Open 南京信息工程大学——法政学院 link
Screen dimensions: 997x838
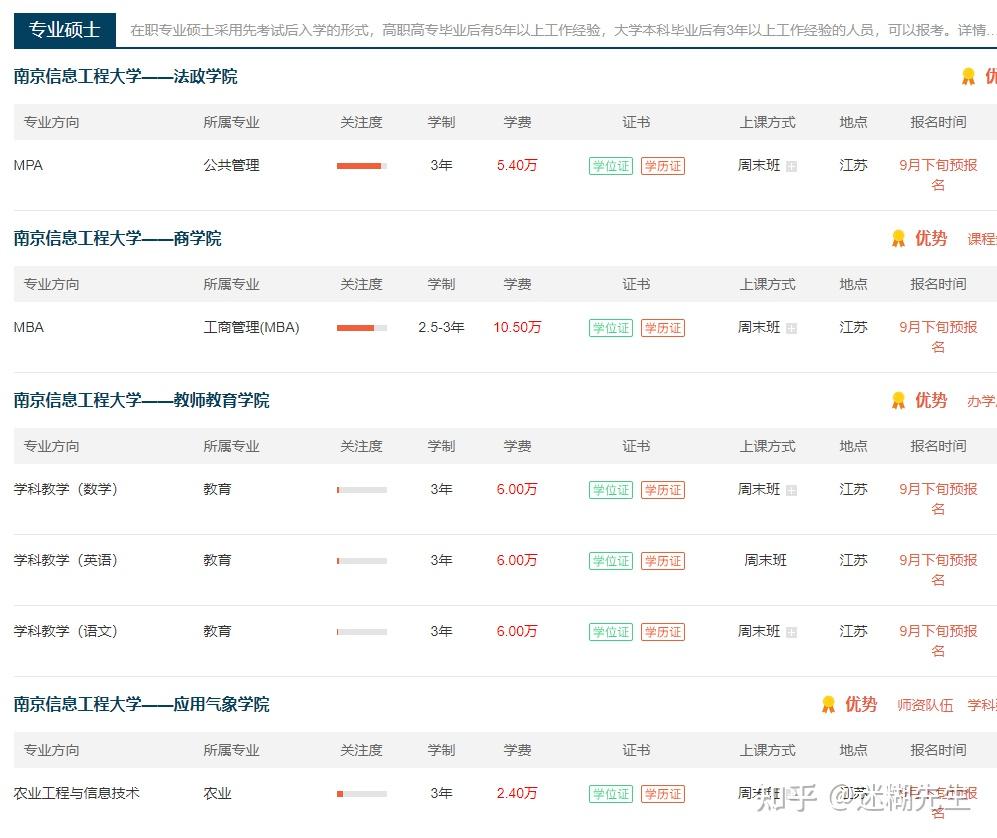[x=125, y=76]
